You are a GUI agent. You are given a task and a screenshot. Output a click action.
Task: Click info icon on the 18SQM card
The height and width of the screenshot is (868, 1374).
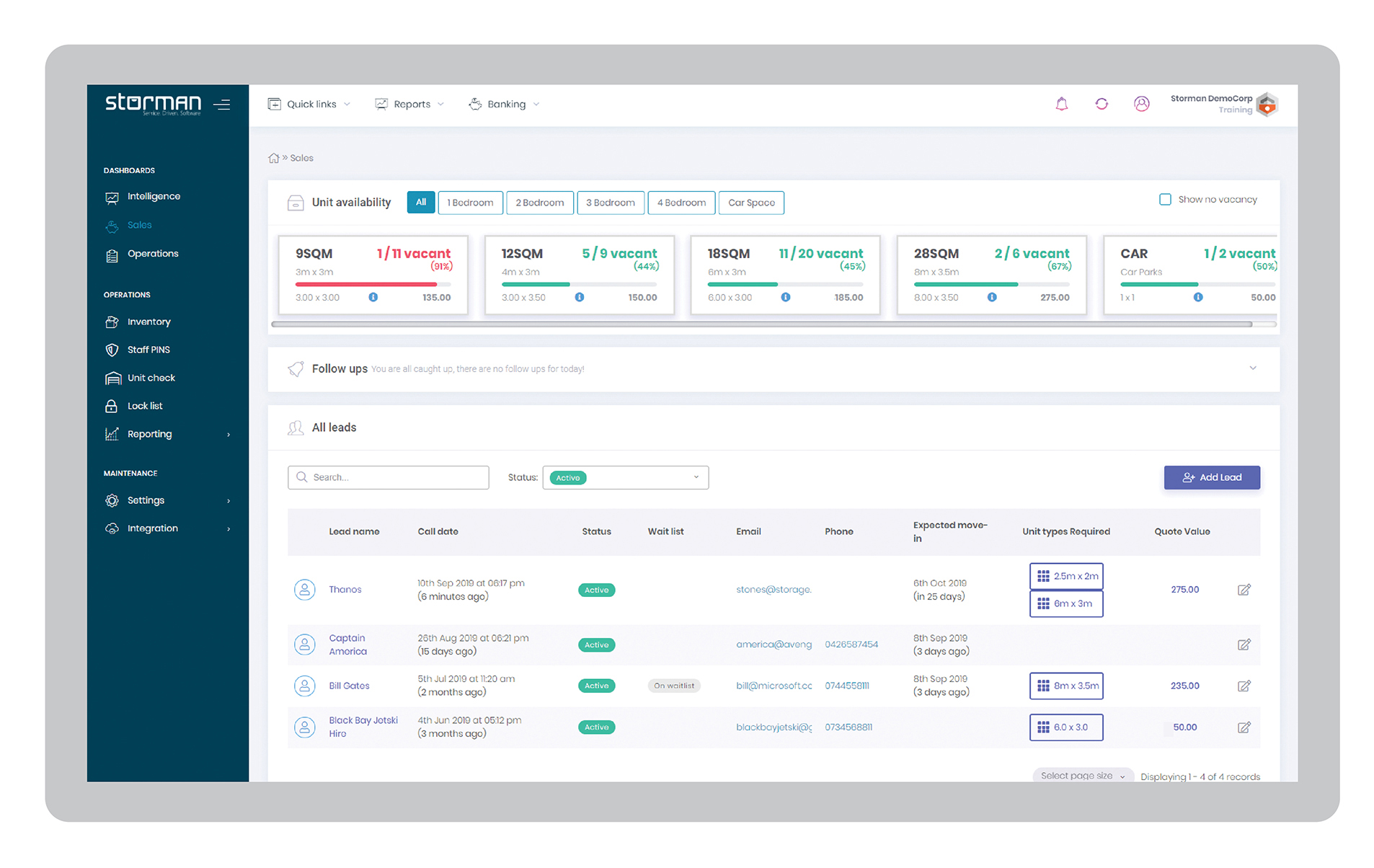coord(785,297)
